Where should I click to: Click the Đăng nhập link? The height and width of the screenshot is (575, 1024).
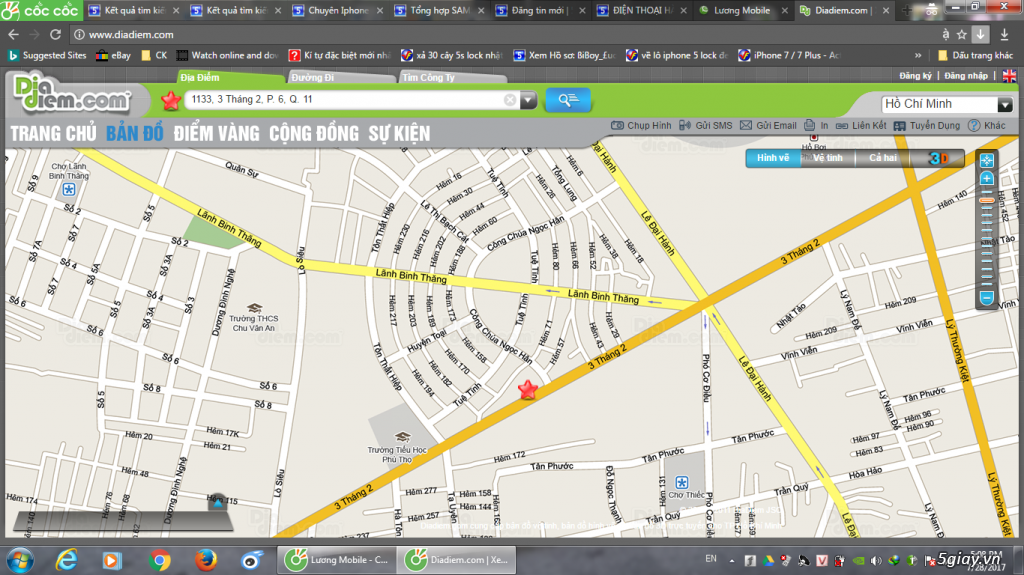[966, 76]
